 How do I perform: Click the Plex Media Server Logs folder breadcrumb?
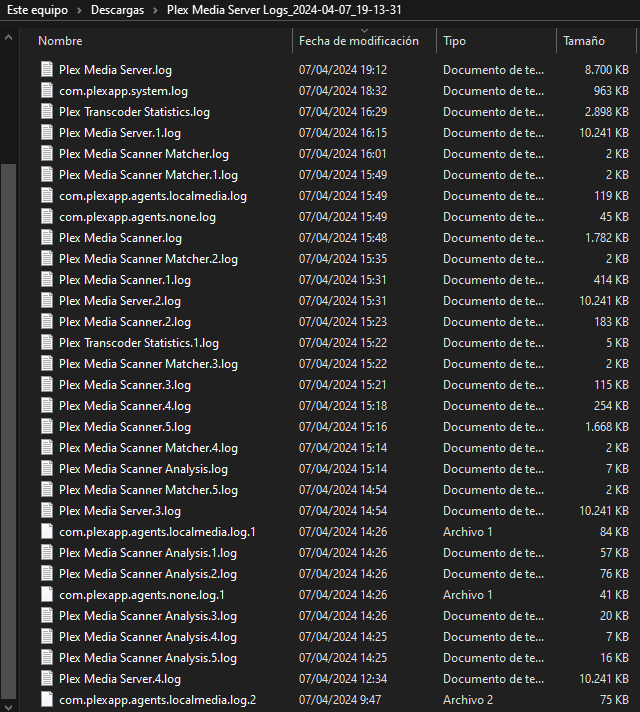(x=284, y=10)
